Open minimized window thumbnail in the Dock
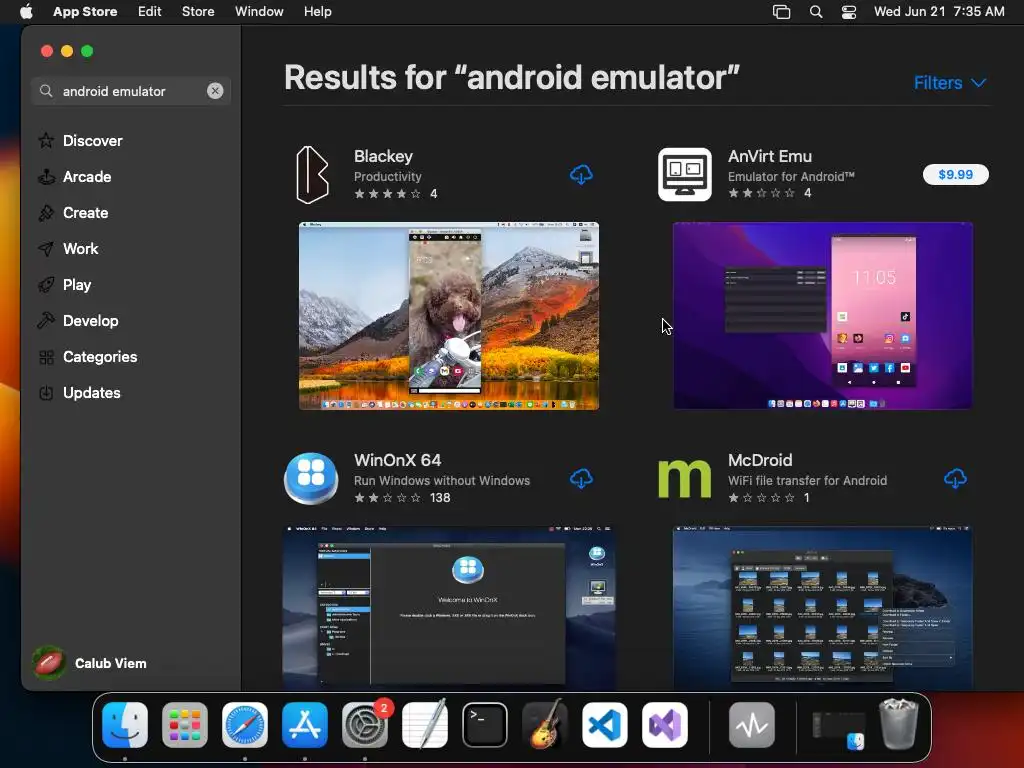Image resolution: width=1024 pixels, height=768 pixels. [839, 729]
